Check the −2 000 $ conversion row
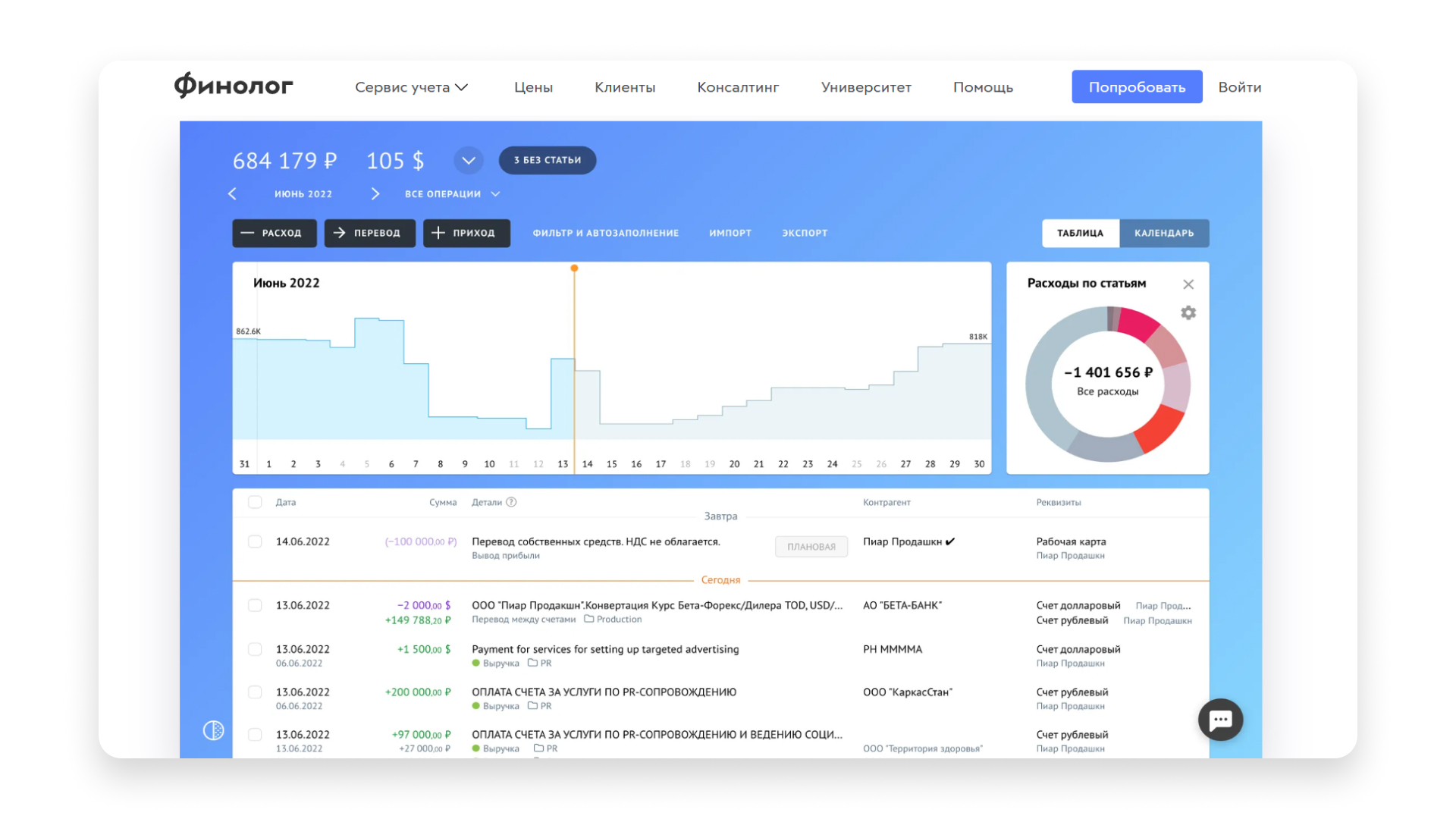 255,605
